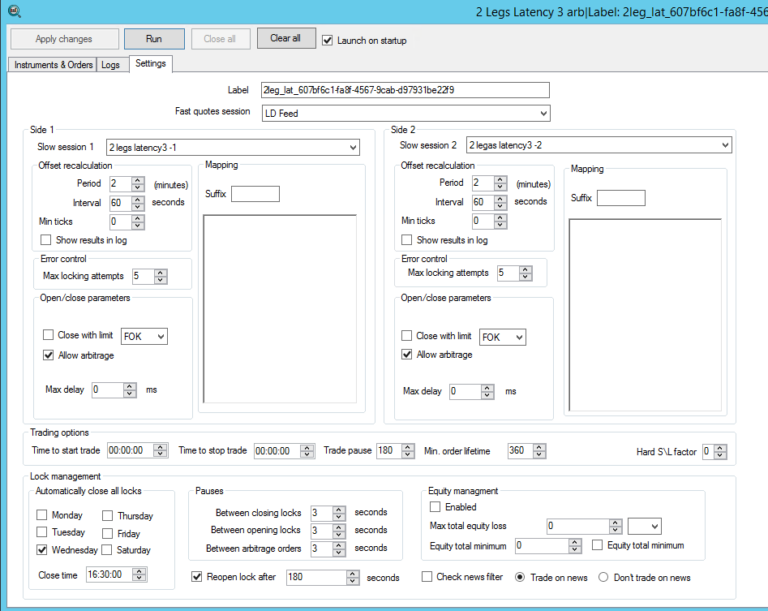The height and width of the screenshot is (611, 768).
Task: Click the app icon in title bar
Action: (x=11, y=10)
